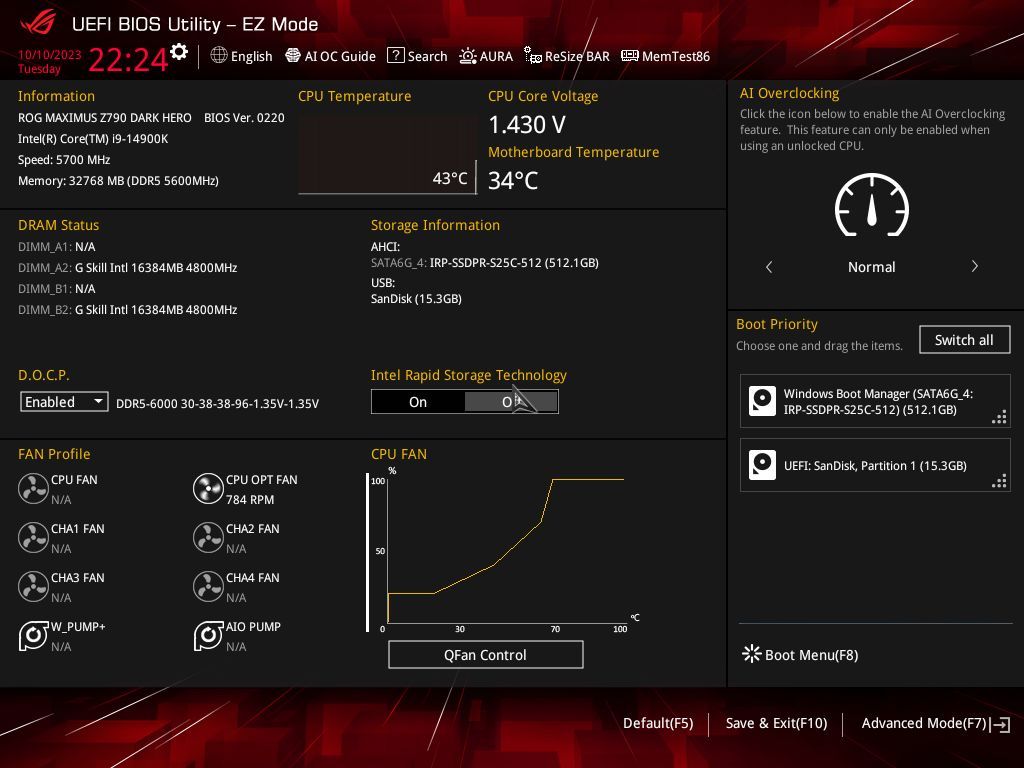
Task: Click the globe icon beside English
Action: 219,56
